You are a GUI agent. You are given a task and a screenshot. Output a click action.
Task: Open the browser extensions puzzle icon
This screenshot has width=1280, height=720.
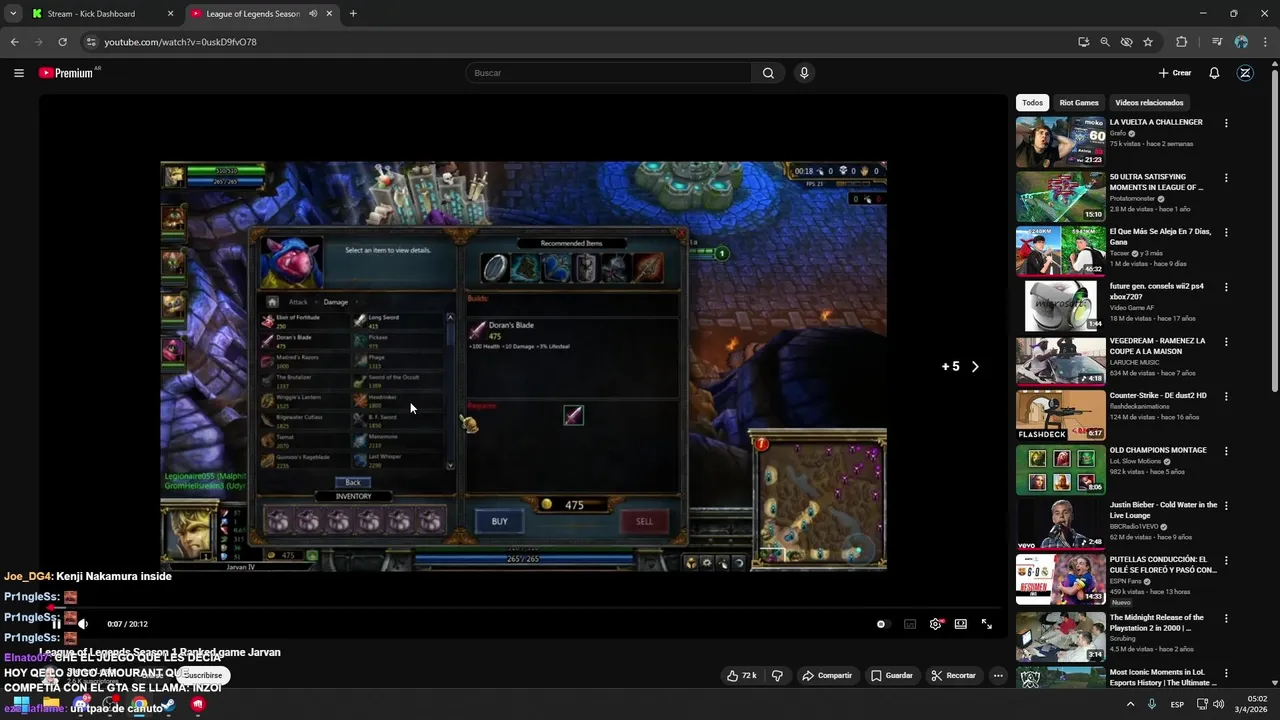(x=1182, y=42)
